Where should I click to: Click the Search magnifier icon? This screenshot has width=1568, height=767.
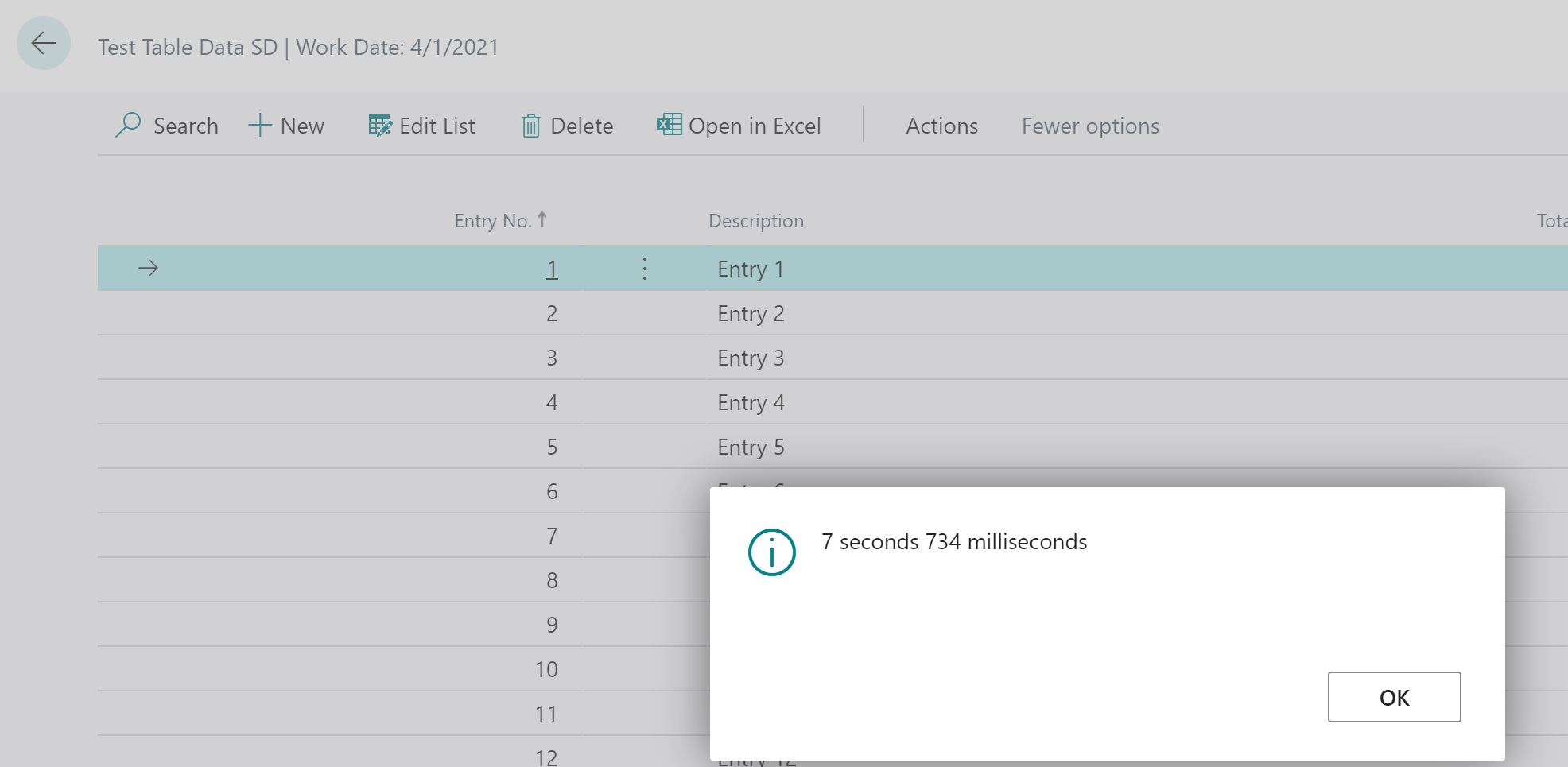tap(127, 126)
